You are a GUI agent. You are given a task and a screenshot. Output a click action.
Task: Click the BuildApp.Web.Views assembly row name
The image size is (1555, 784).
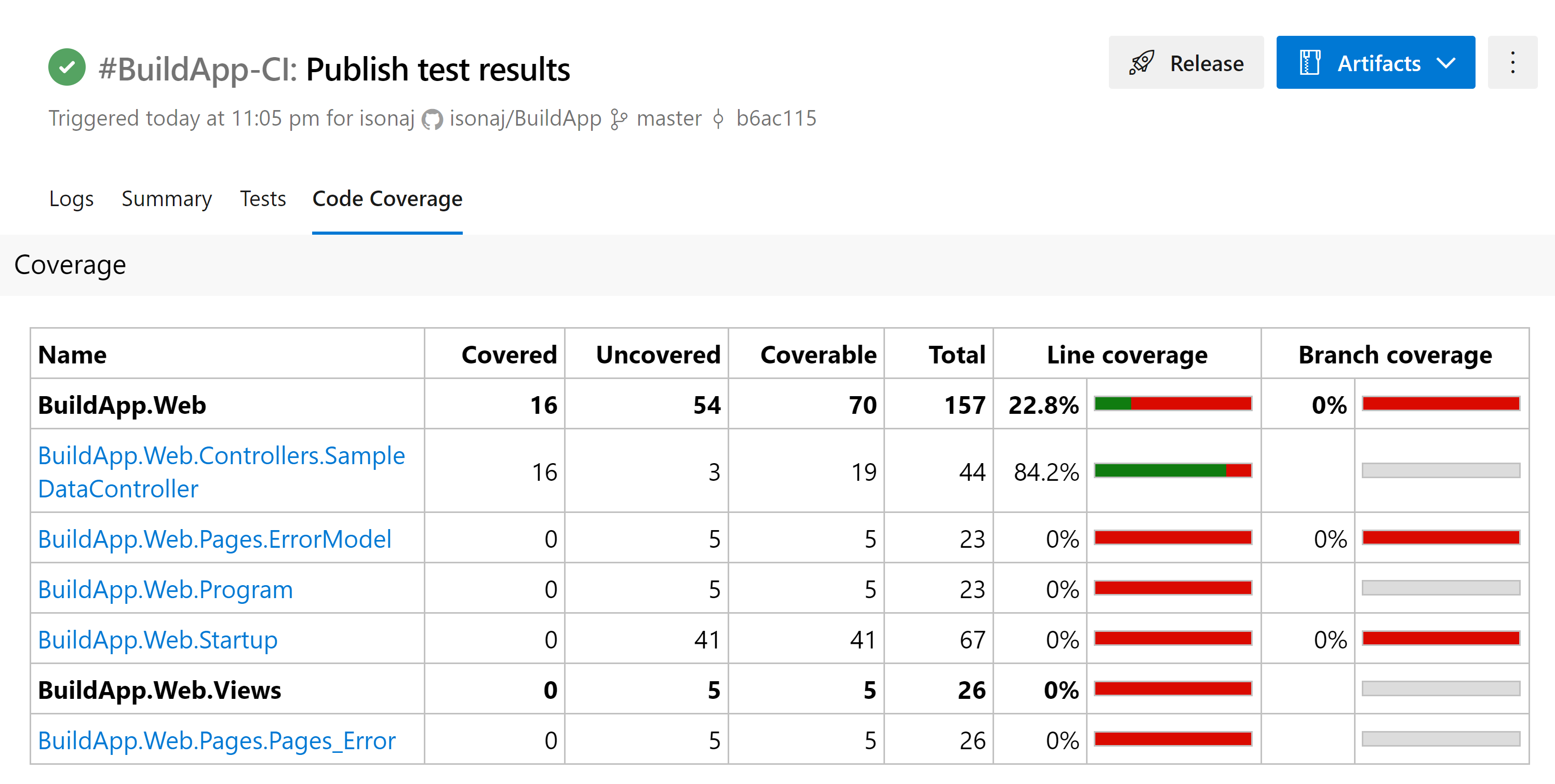point(159,690)
